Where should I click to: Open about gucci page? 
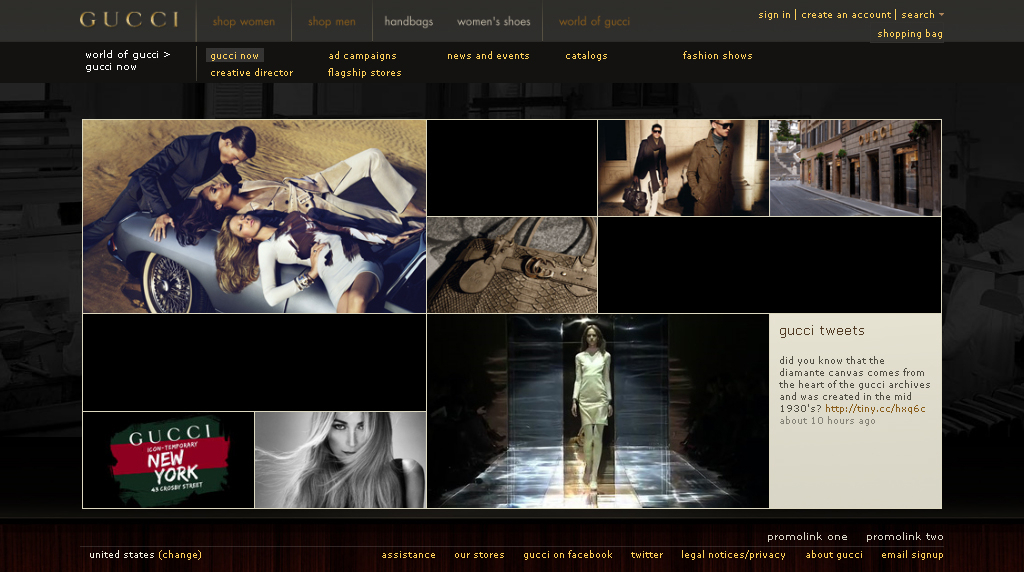point(834,554)
